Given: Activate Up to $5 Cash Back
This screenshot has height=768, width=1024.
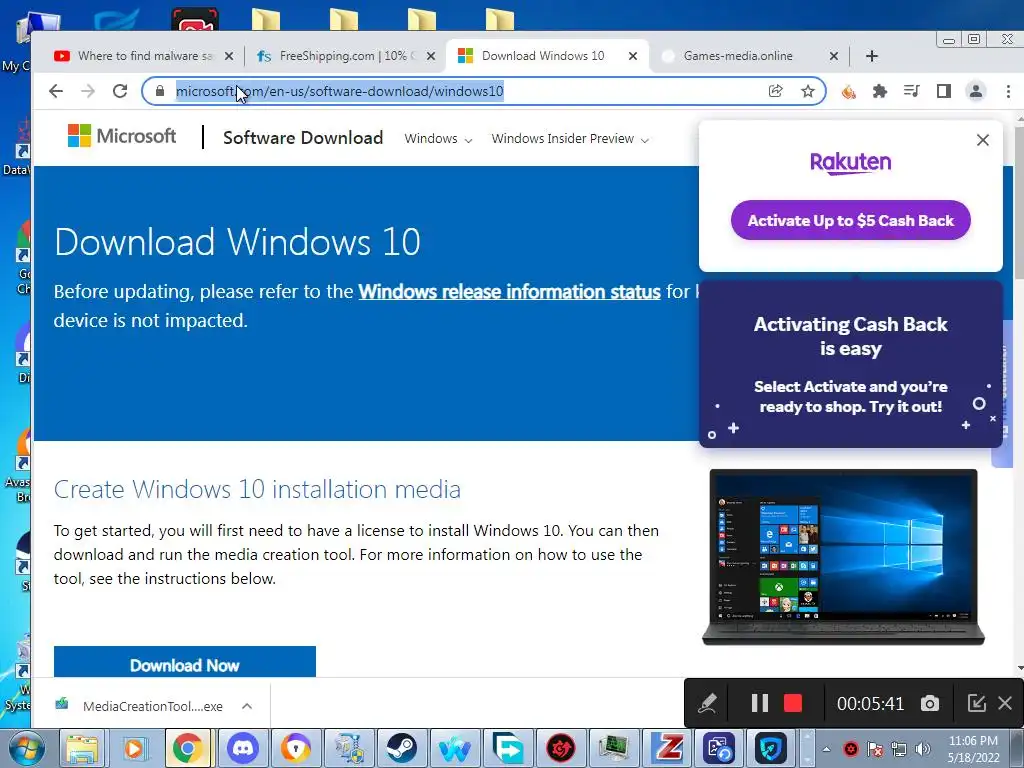Looking at the screenshot, I should 850,220.
